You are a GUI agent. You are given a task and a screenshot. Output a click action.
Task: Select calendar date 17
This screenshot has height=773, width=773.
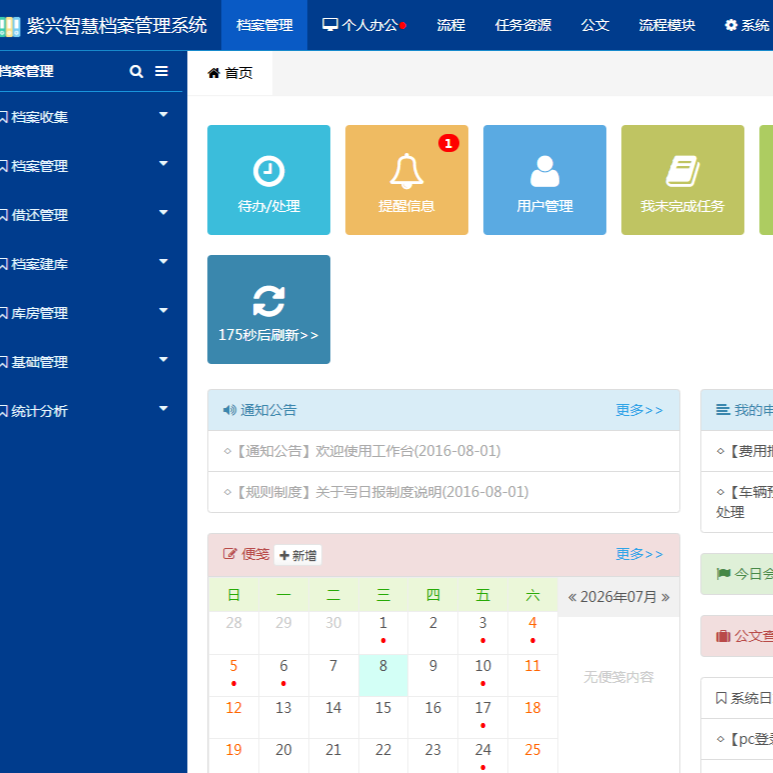tap(483, 717)
